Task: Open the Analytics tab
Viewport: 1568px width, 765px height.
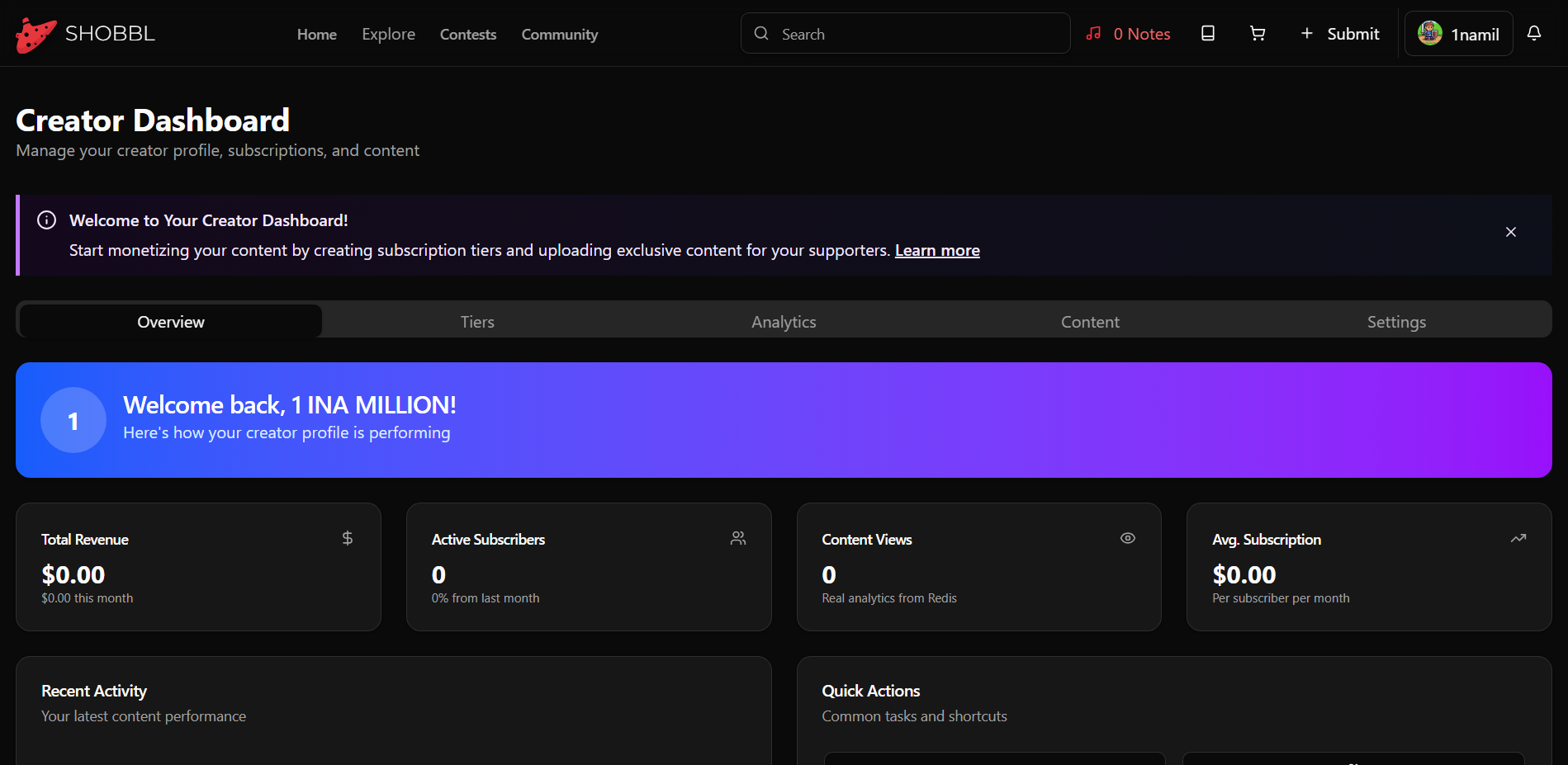Action: [x=783, y=321]
